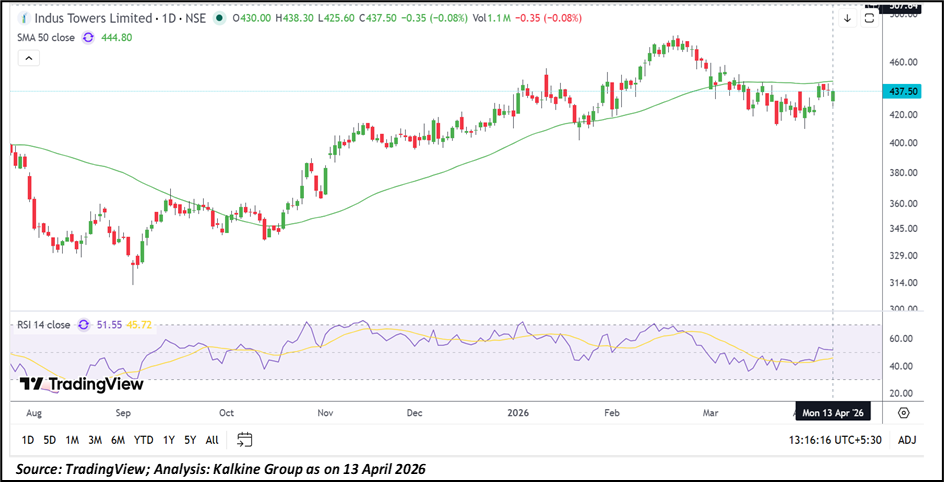Click the TradingView logo watermark
This screenshot has width=944, height=482.
(x=82, y=384)
